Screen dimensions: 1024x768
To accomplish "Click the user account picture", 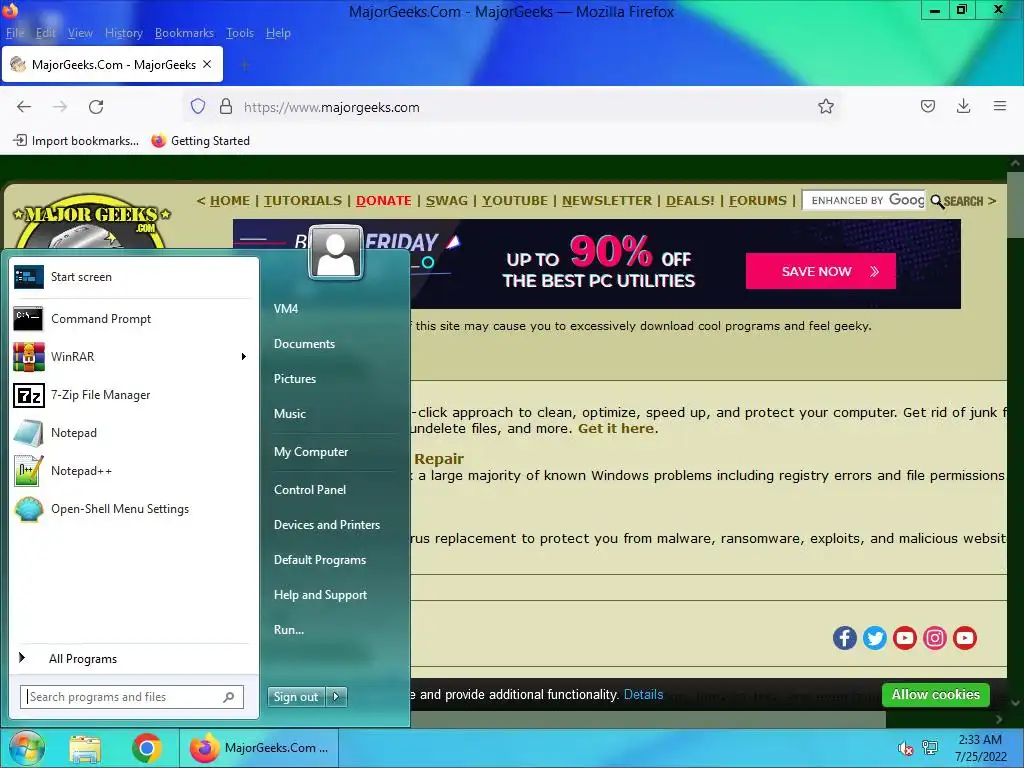I will tap(336, 252).
